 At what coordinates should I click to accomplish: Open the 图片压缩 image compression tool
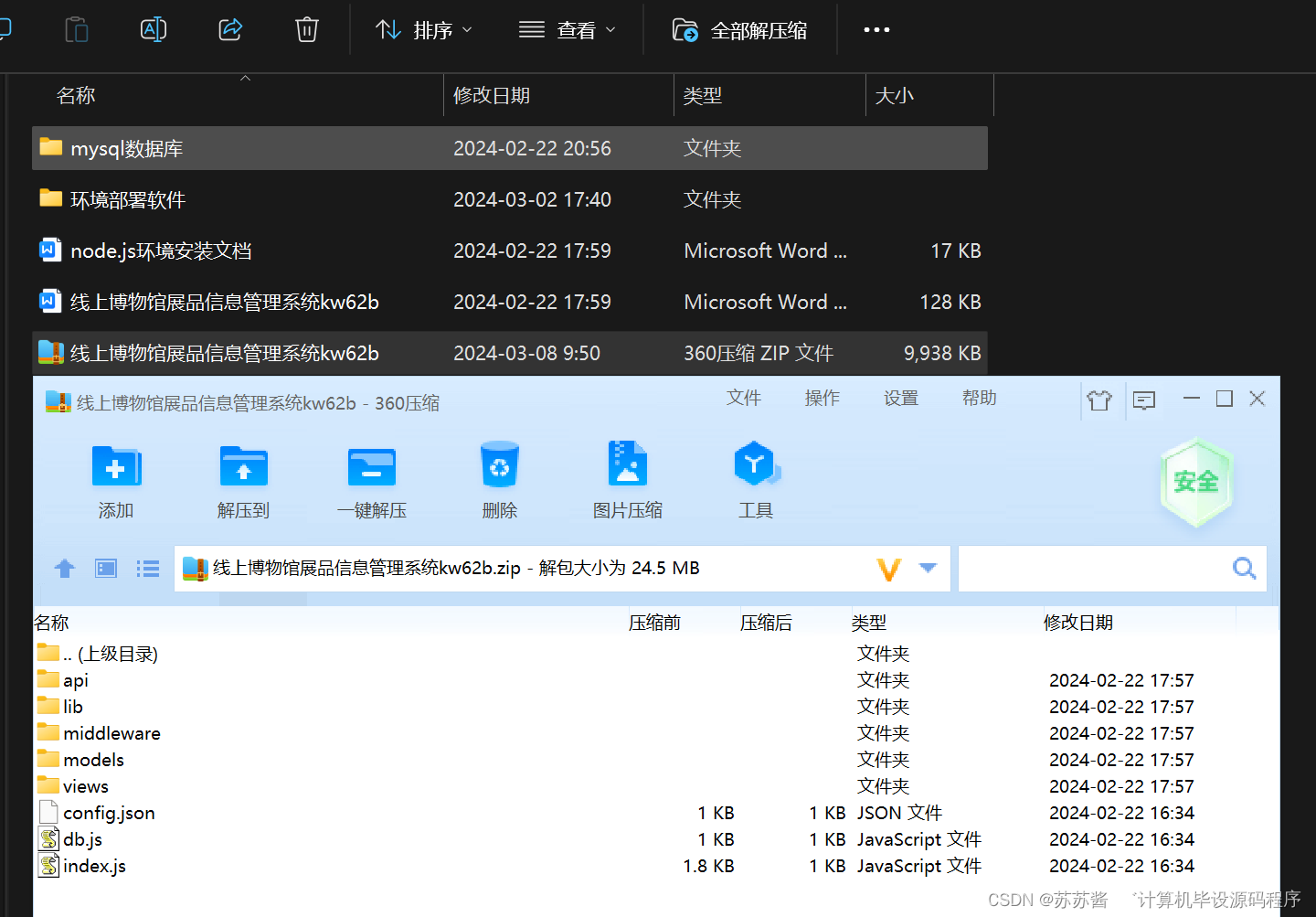(628, 478)
